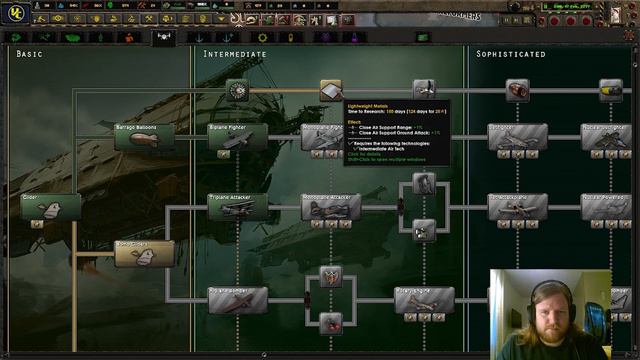Image resolution: width=640 pixels, height=360 pixels.
Task: Open the crossed tools button in the top toolbar
Action: 149,19
